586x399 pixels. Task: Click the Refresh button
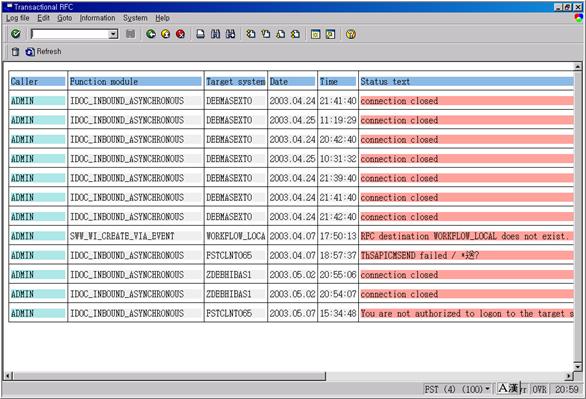pos(43,52)
